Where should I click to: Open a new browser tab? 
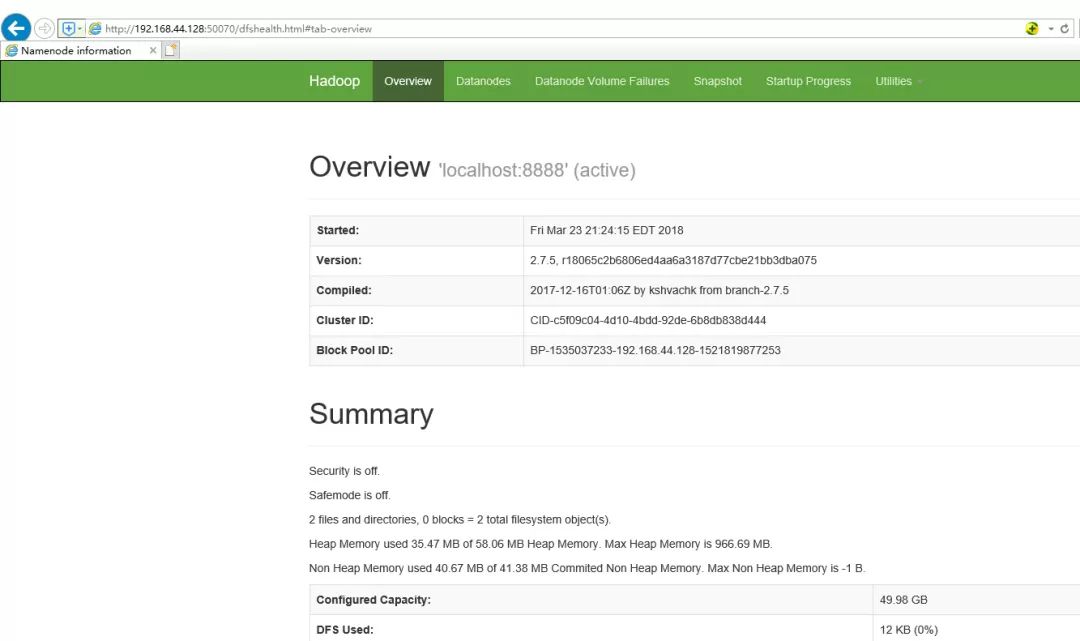click(x=171, y=50)
